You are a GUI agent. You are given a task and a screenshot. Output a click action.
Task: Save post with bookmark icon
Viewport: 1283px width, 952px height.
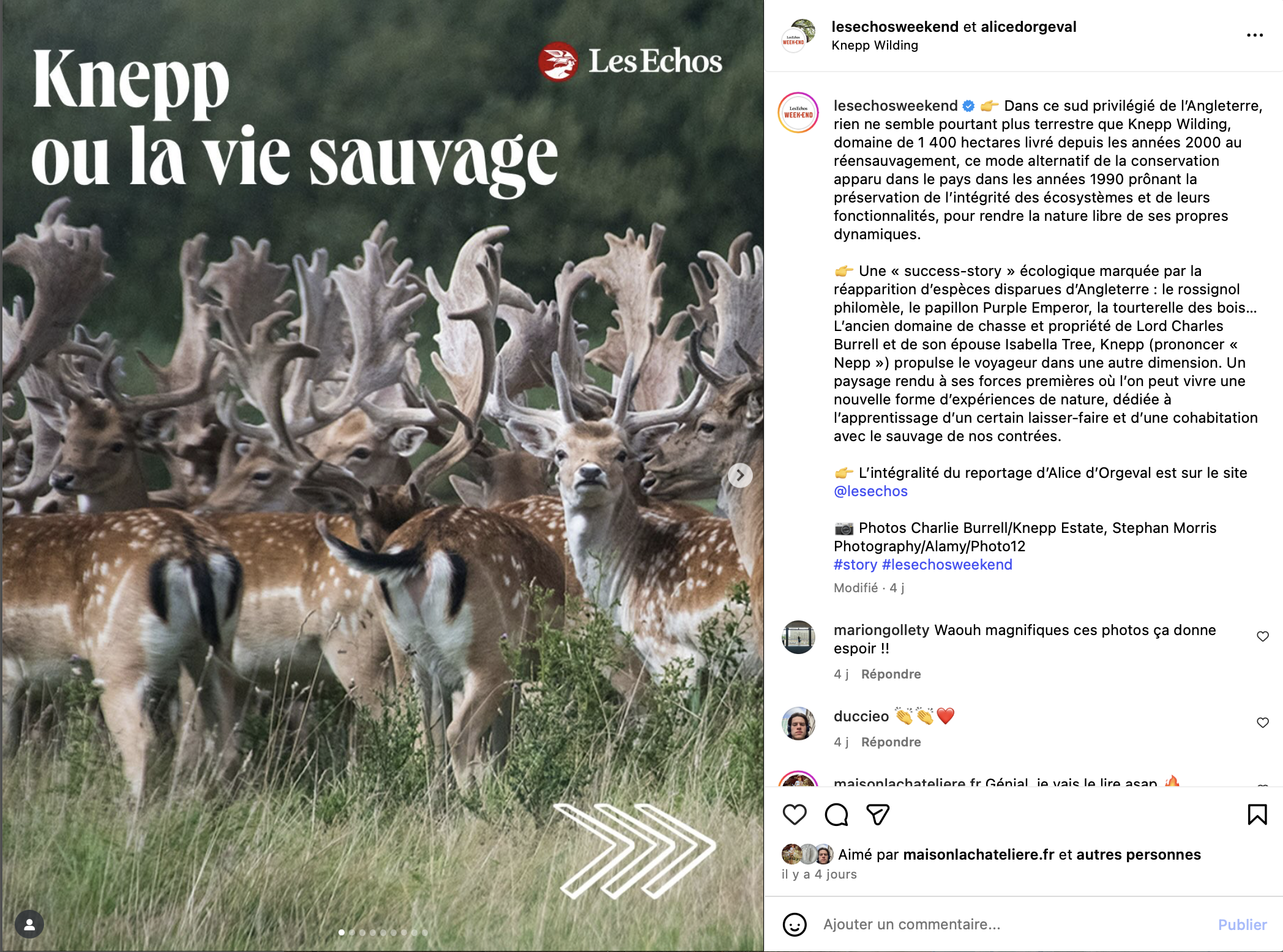(x=1257, y=814)
